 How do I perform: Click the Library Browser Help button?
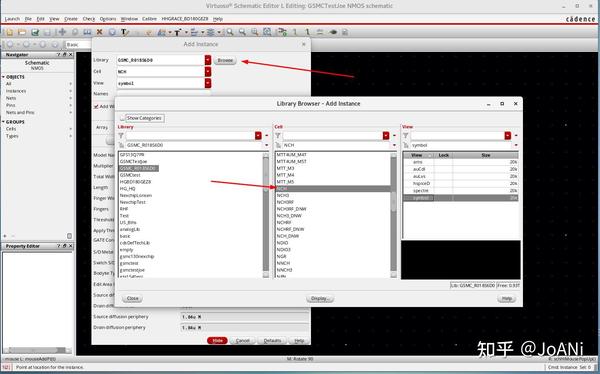[507, 298]
